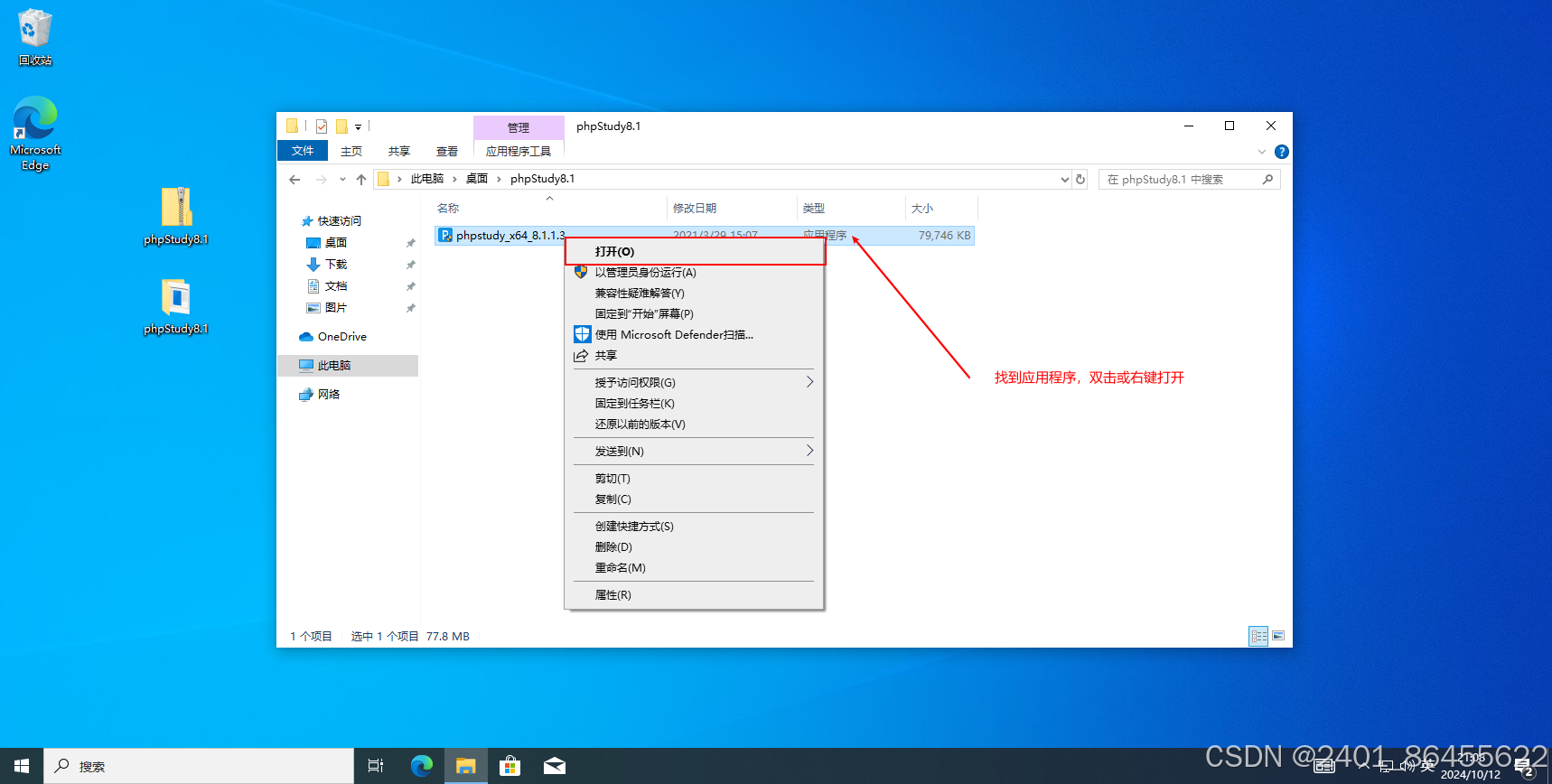Image resolution: width=1552 pixels, height=784 pixels.
Task: Choose 共享 from the context menu
Action: 695,356
